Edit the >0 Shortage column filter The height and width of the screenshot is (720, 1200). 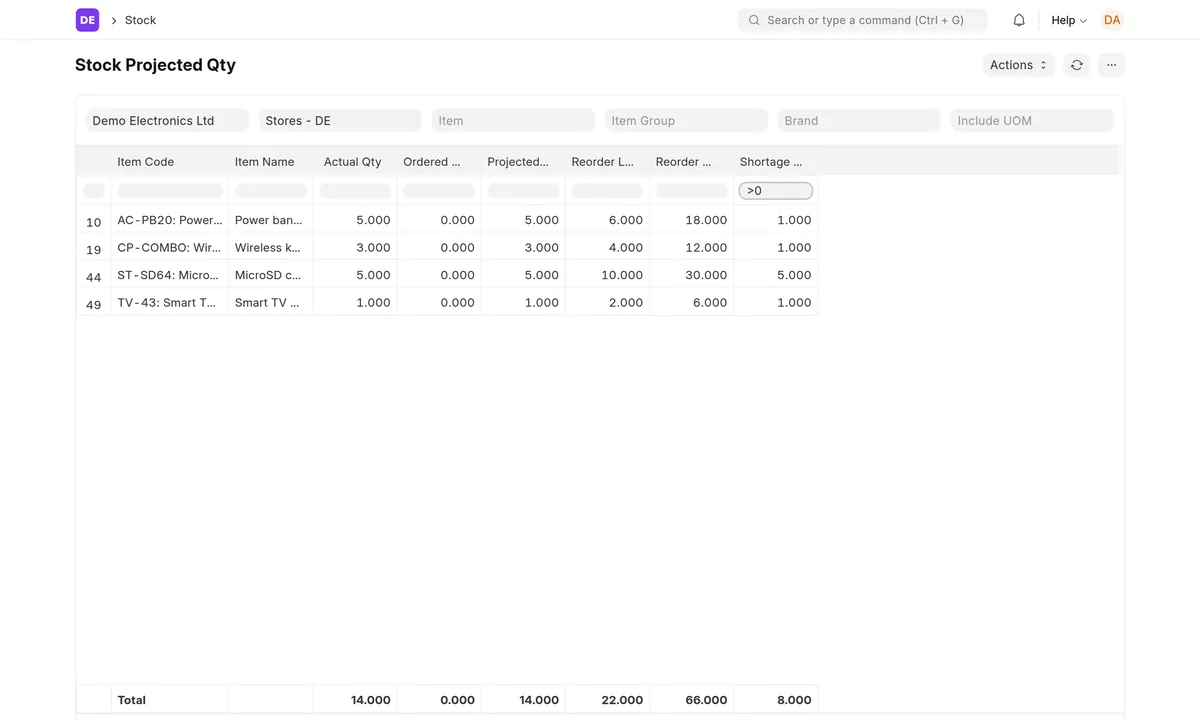[x=776, y=190]
